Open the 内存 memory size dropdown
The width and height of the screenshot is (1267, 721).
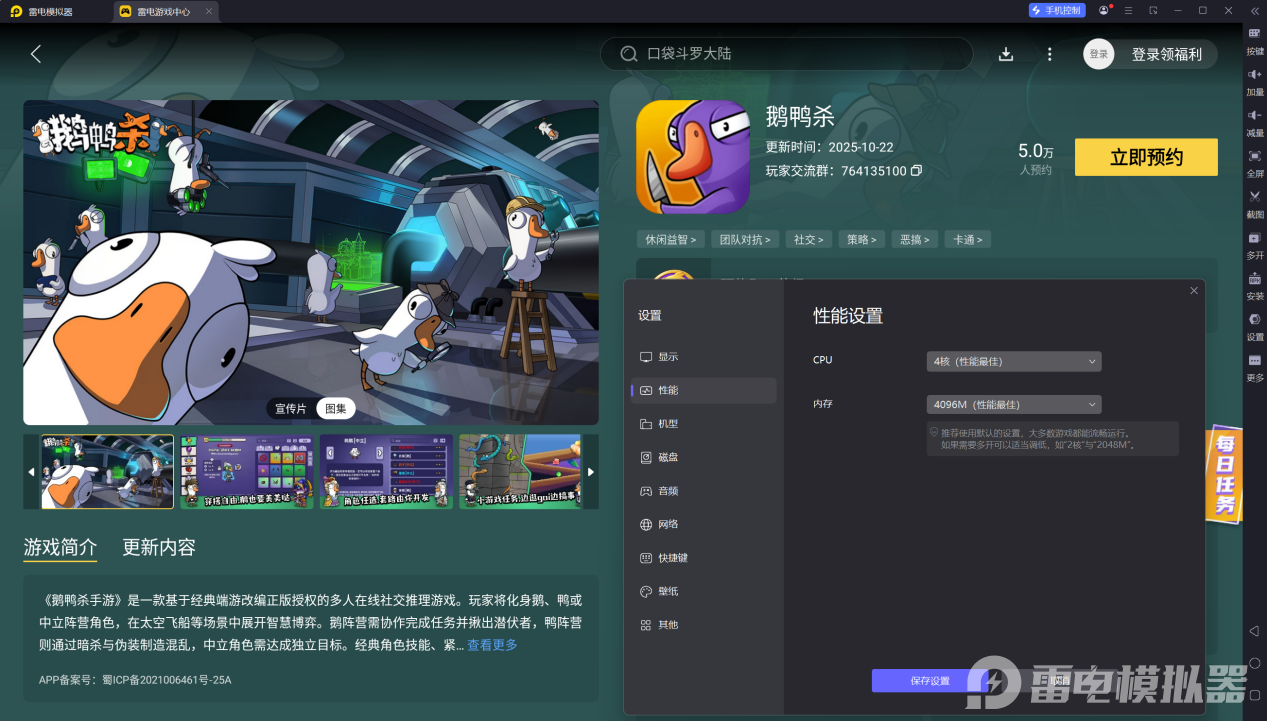coord(1013,404)
